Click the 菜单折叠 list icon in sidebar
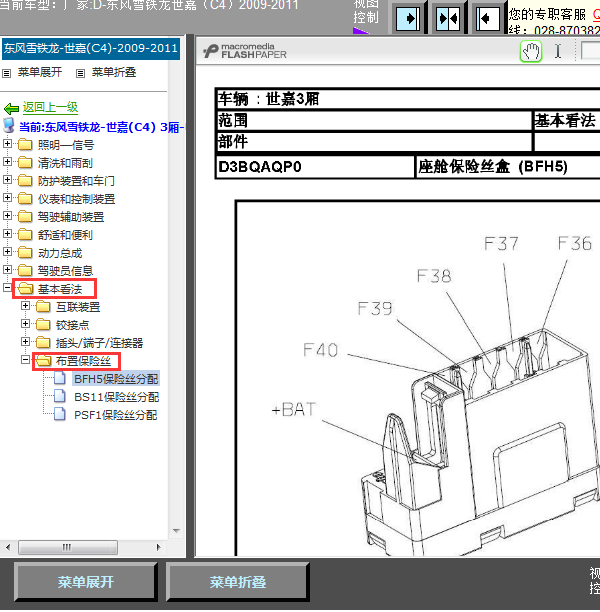Image resolution: width=600 pixels, height=612 pixels. [x=80, y=73]
